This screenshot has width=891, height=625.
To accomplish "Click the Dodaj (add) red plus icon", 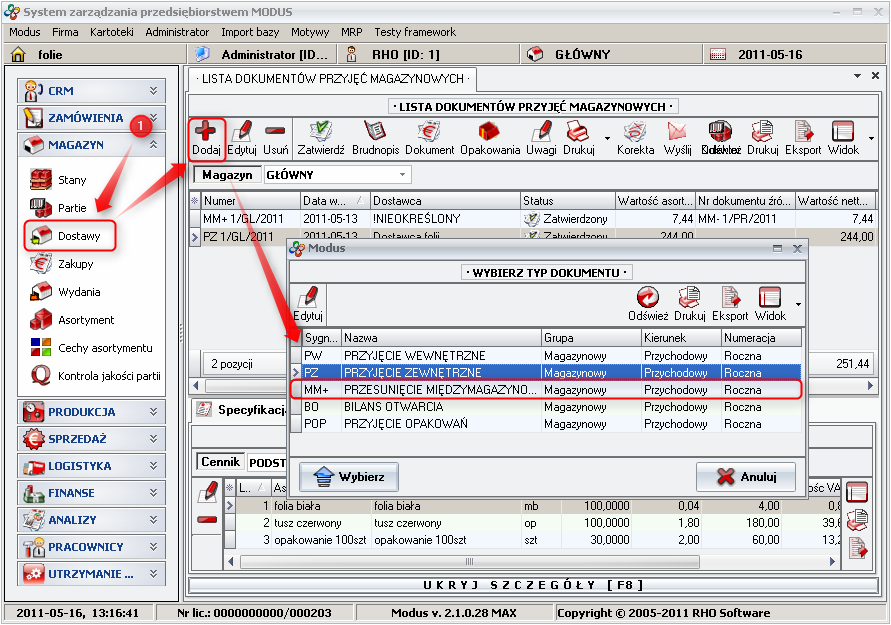I will tap(206, 132).
